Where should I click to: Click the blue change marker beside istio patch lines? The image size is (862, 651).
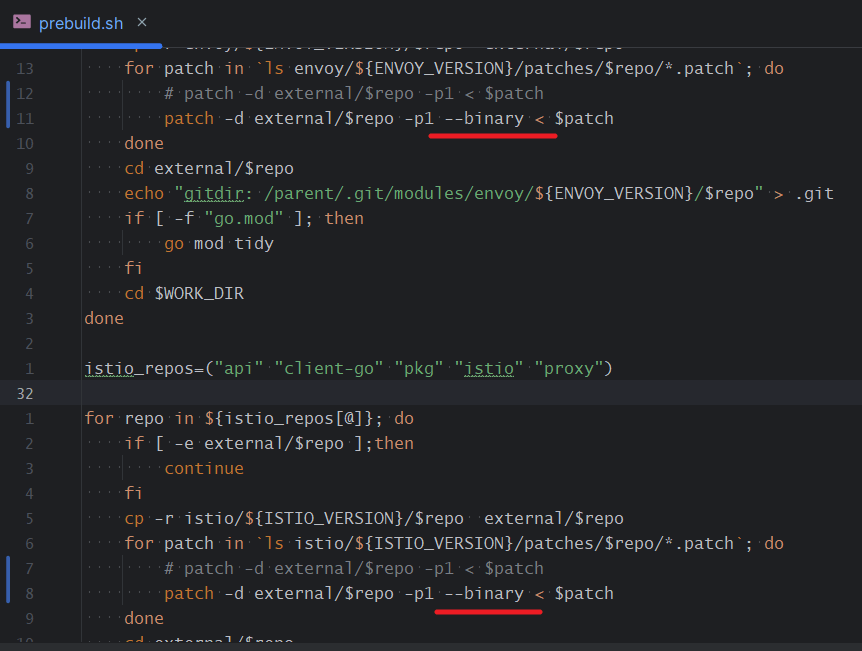coord(8,581)
